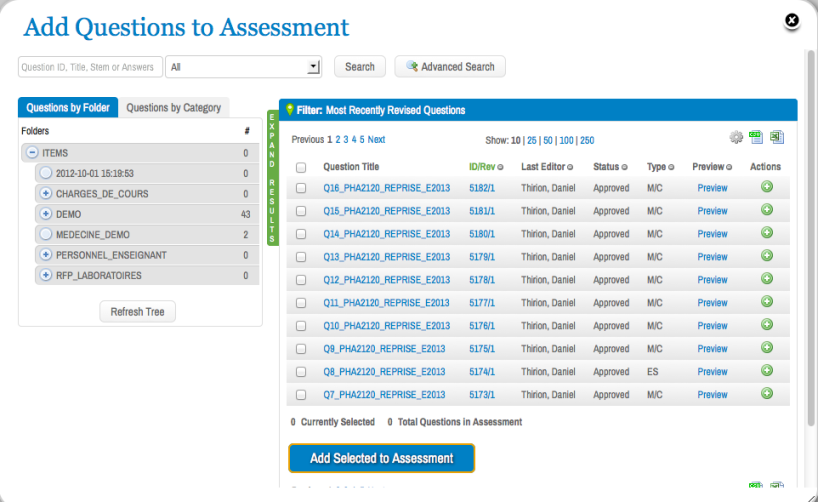Click Add Selected to Assessment button
Image resolution: width=818 pixels, height=502 pixels.
tap(381, 458)
